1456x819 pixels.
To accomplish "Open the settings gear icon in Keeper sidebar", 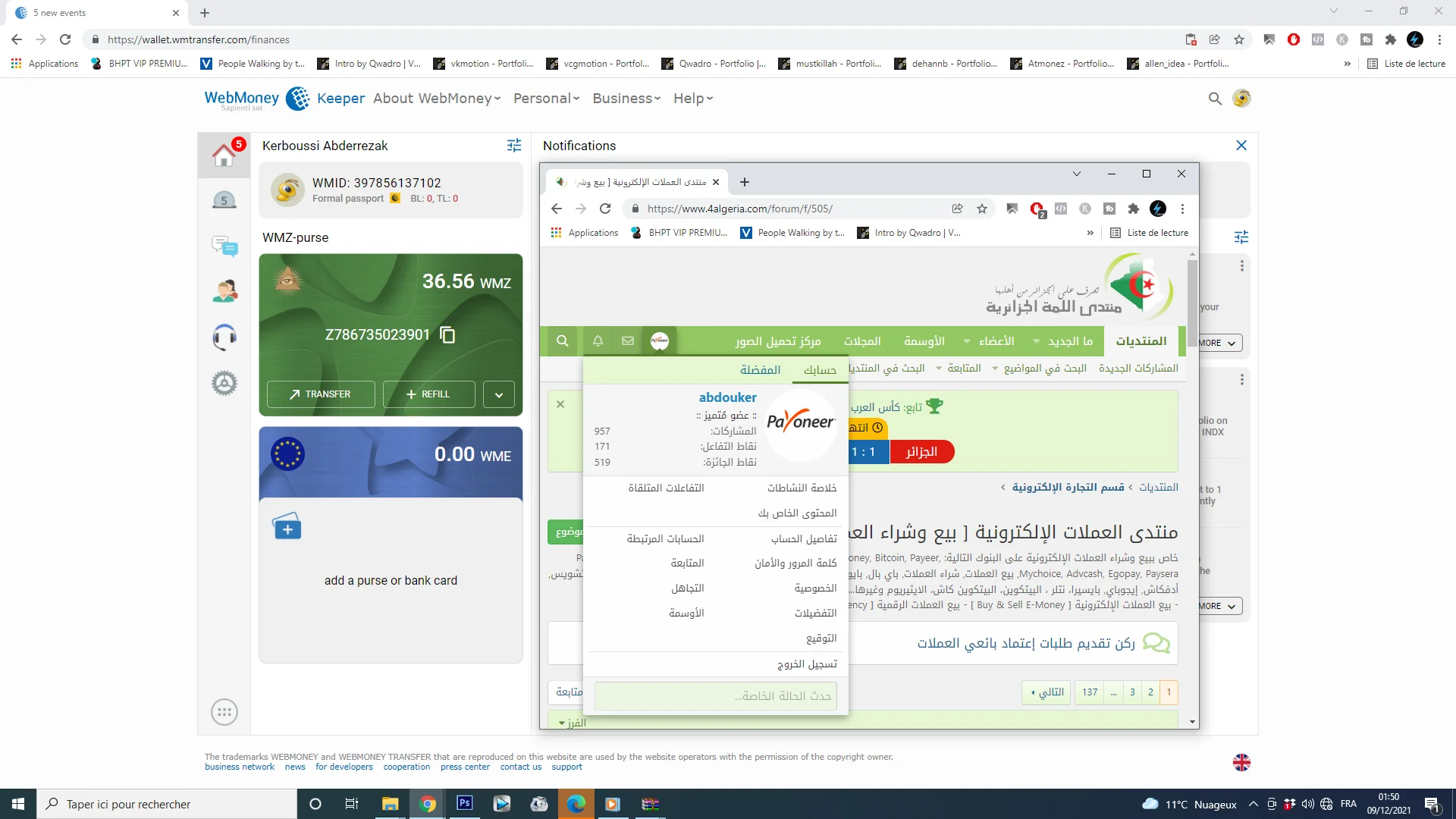I will 224,383.
